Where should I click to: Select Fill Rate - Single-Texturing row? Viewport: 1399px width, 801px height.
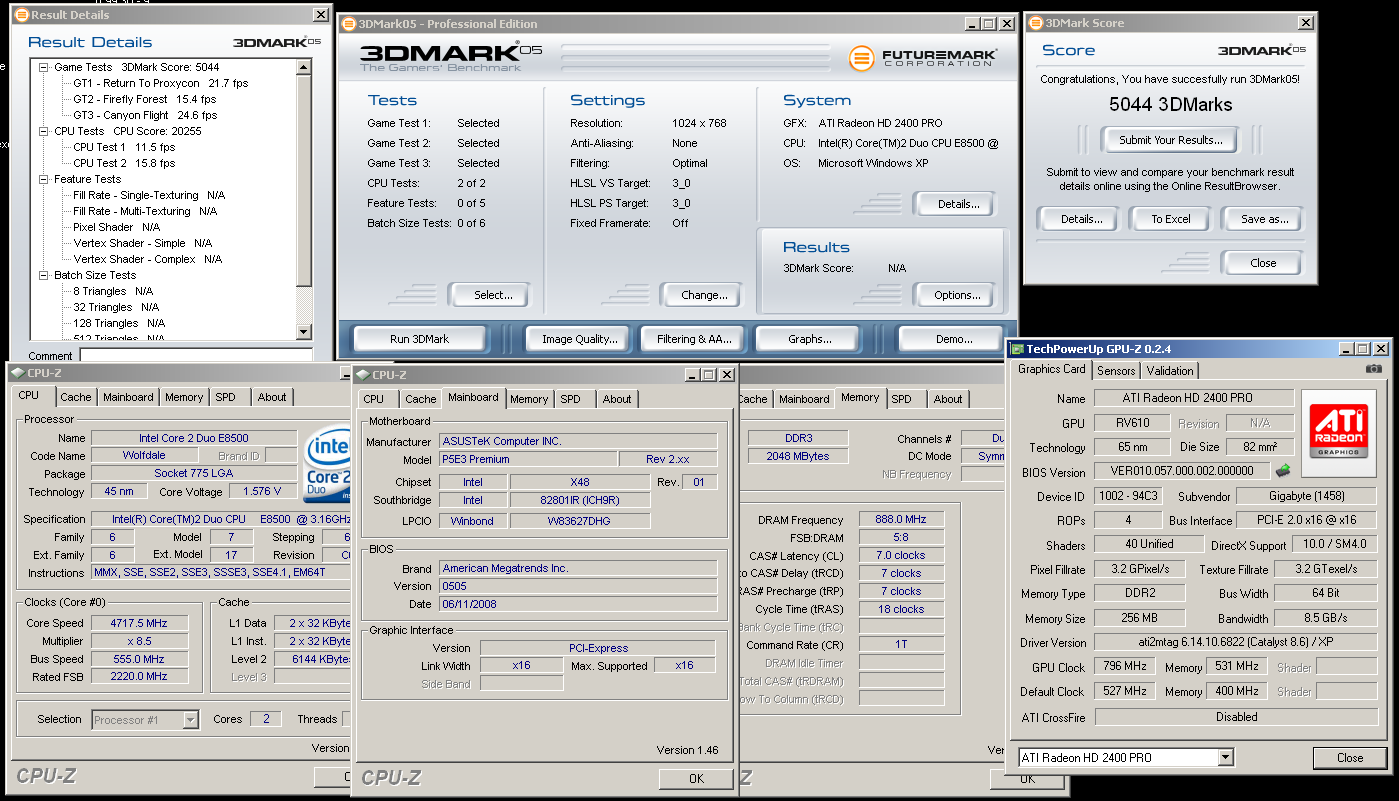tap(149, 195)
